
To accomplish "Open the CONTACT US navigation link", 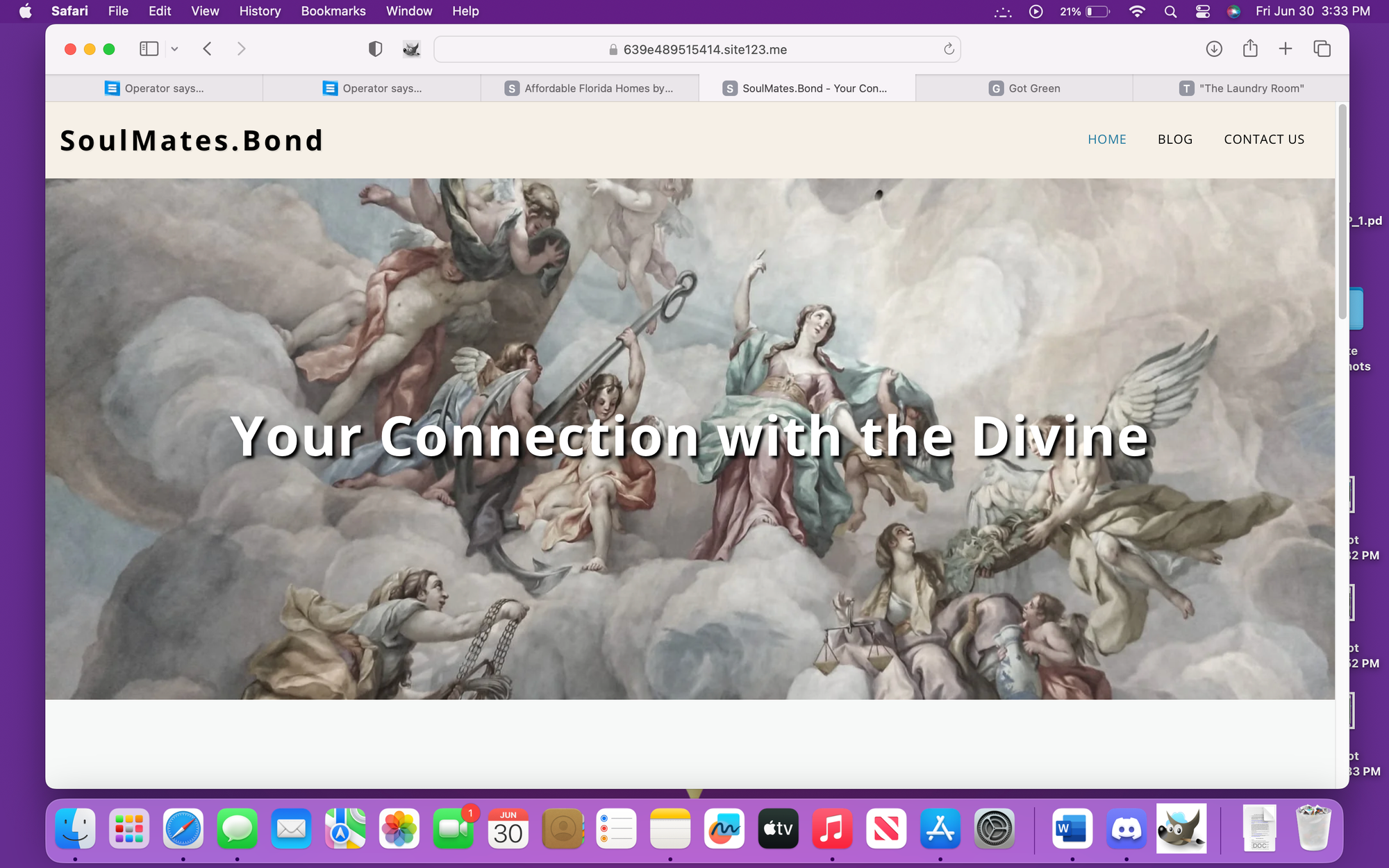I will pos(1264,139).
